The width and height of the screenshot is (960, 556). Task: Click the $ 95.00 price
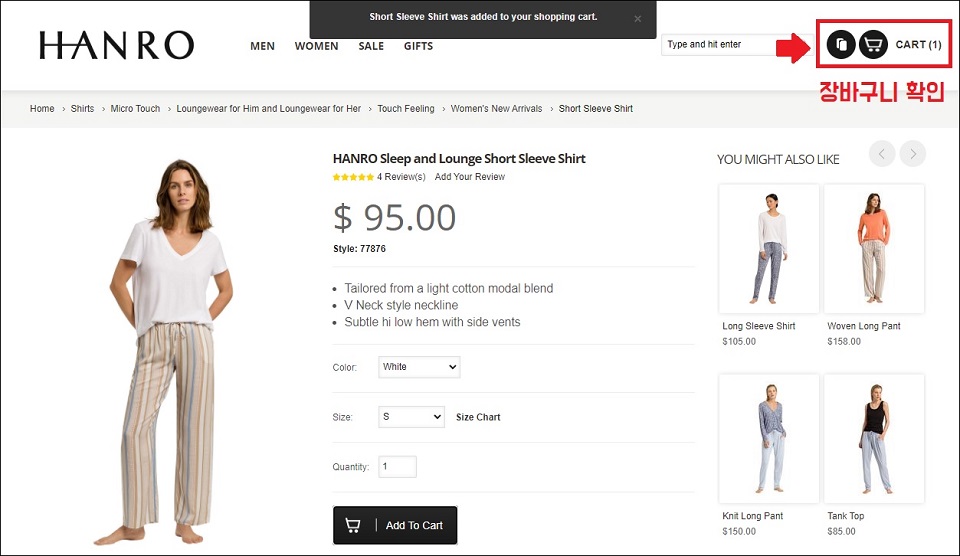[395, 217]
